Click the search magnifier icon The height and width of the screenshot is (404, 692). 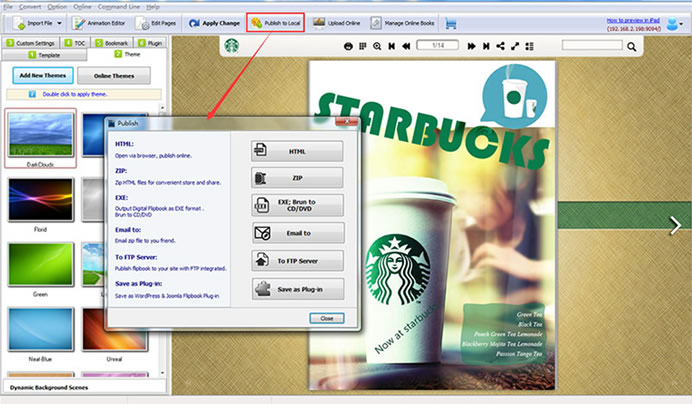[632, 46]
